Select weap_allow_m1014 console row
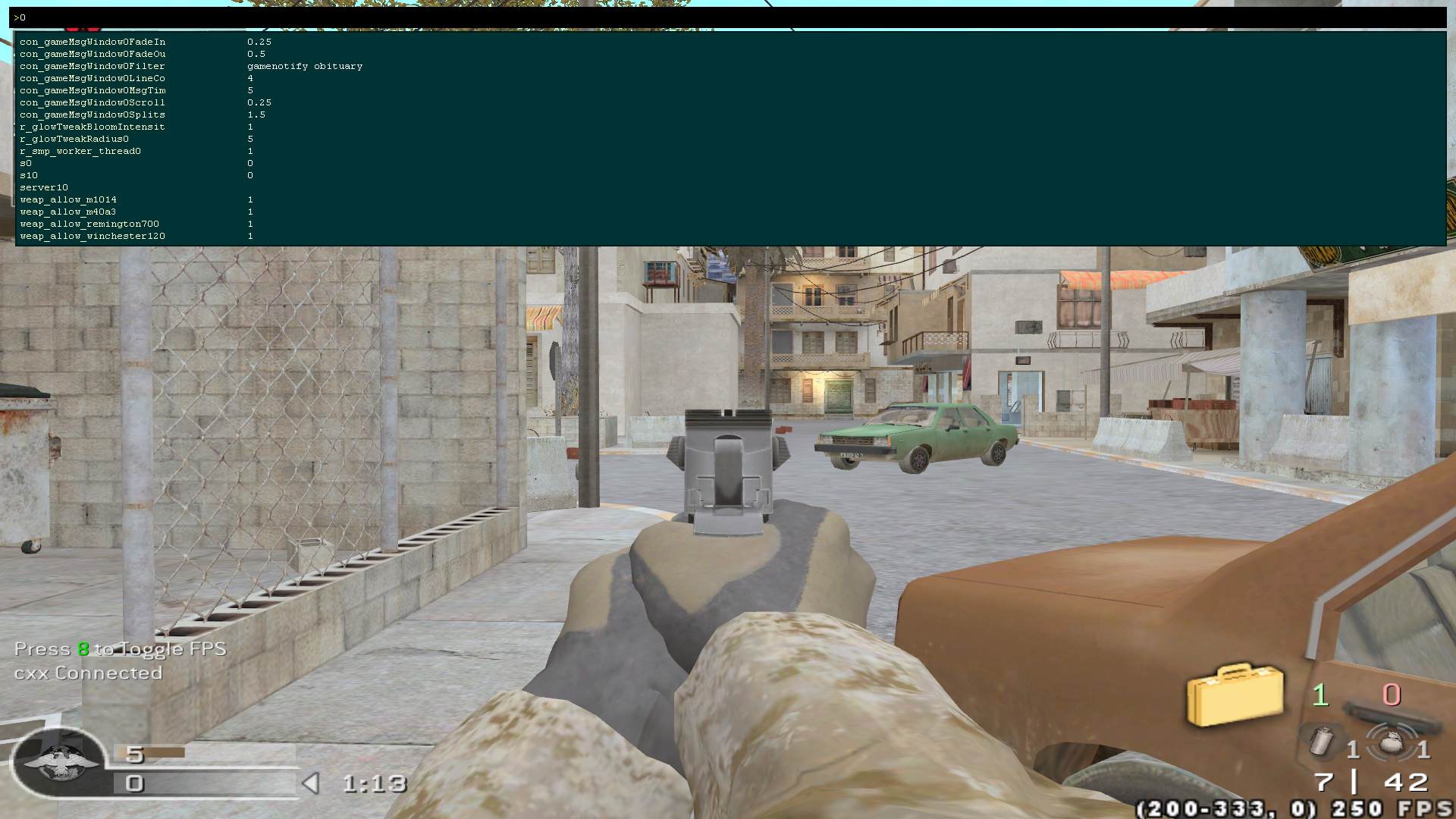This screenshot has width=1456, height=819. [136, 199]
